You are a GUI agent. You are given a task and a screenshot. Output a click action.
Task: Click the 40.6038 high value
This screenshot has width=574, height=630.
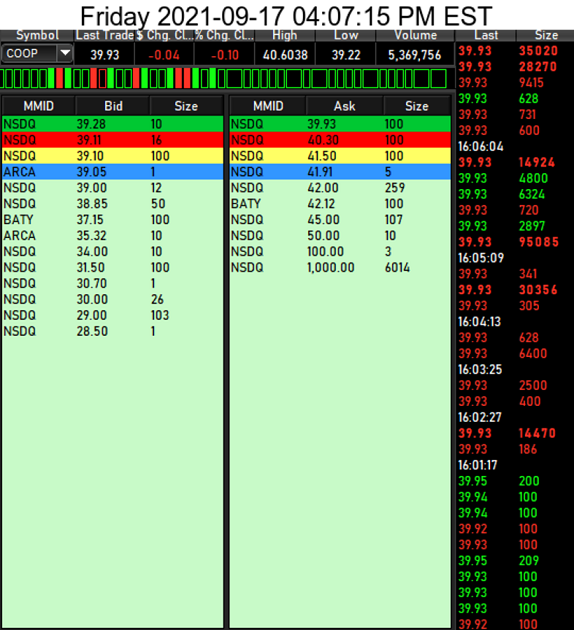tap(285, 55)
